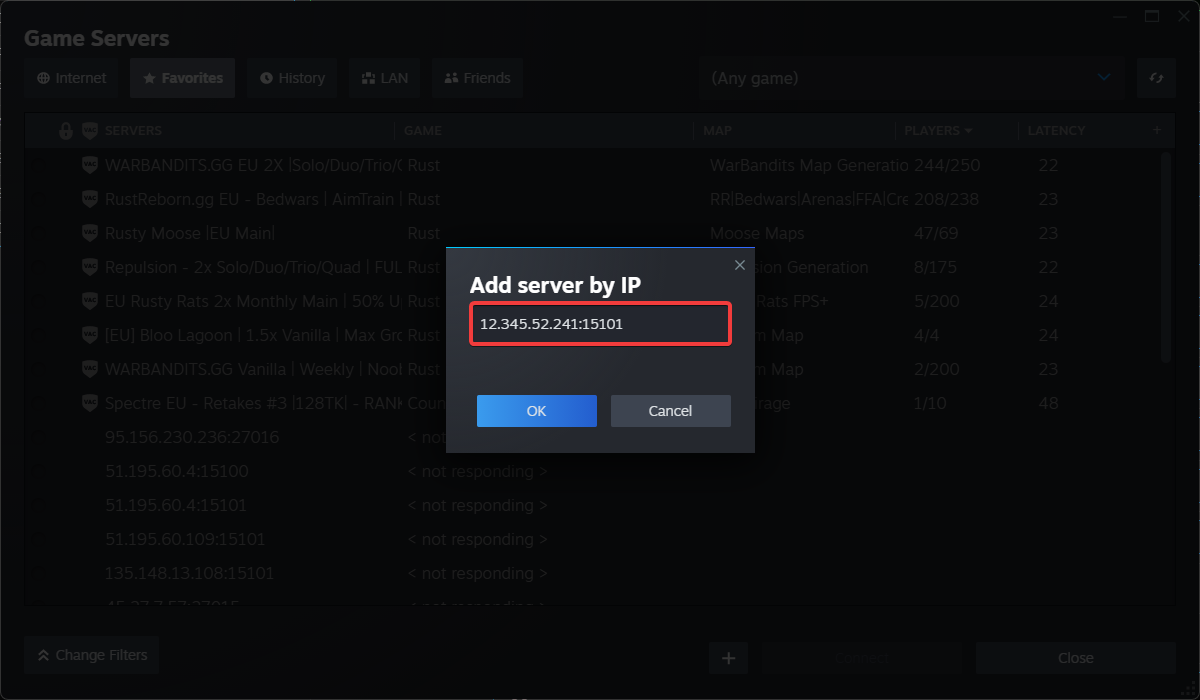Click the Internet globe icon
This screenshot has width=1200, height=700.
42,78
